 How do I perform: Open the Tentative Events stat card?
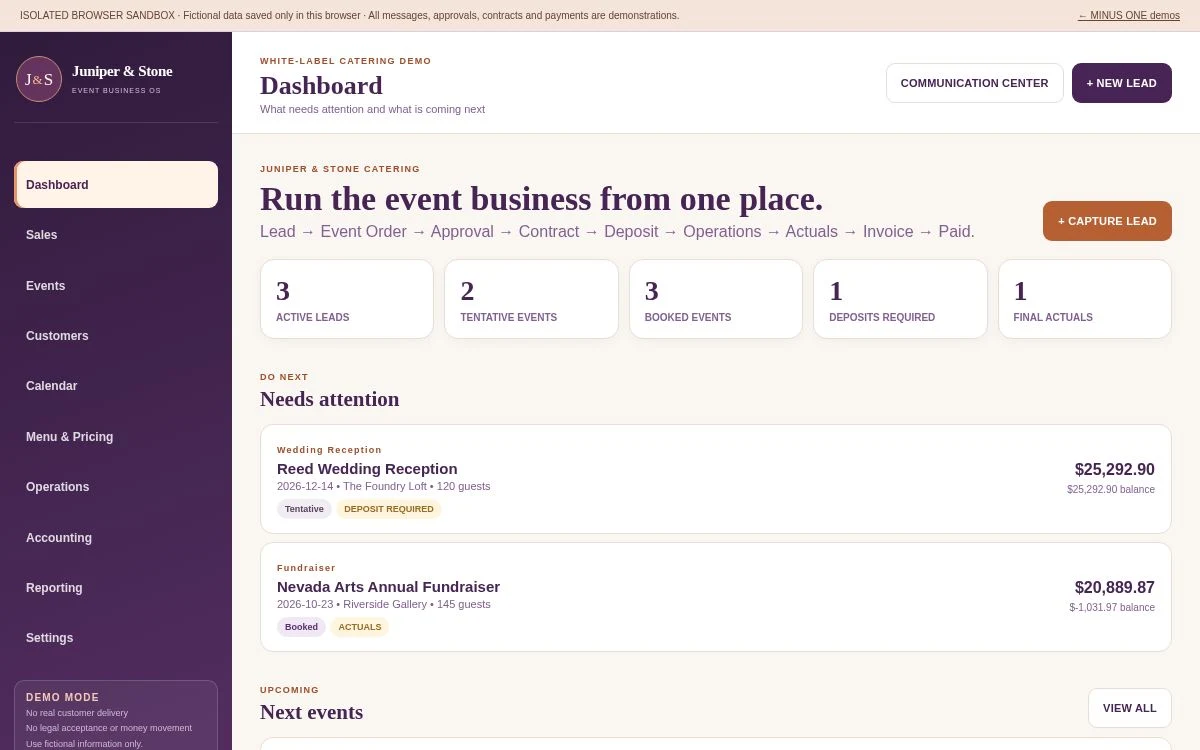point(531,299)
